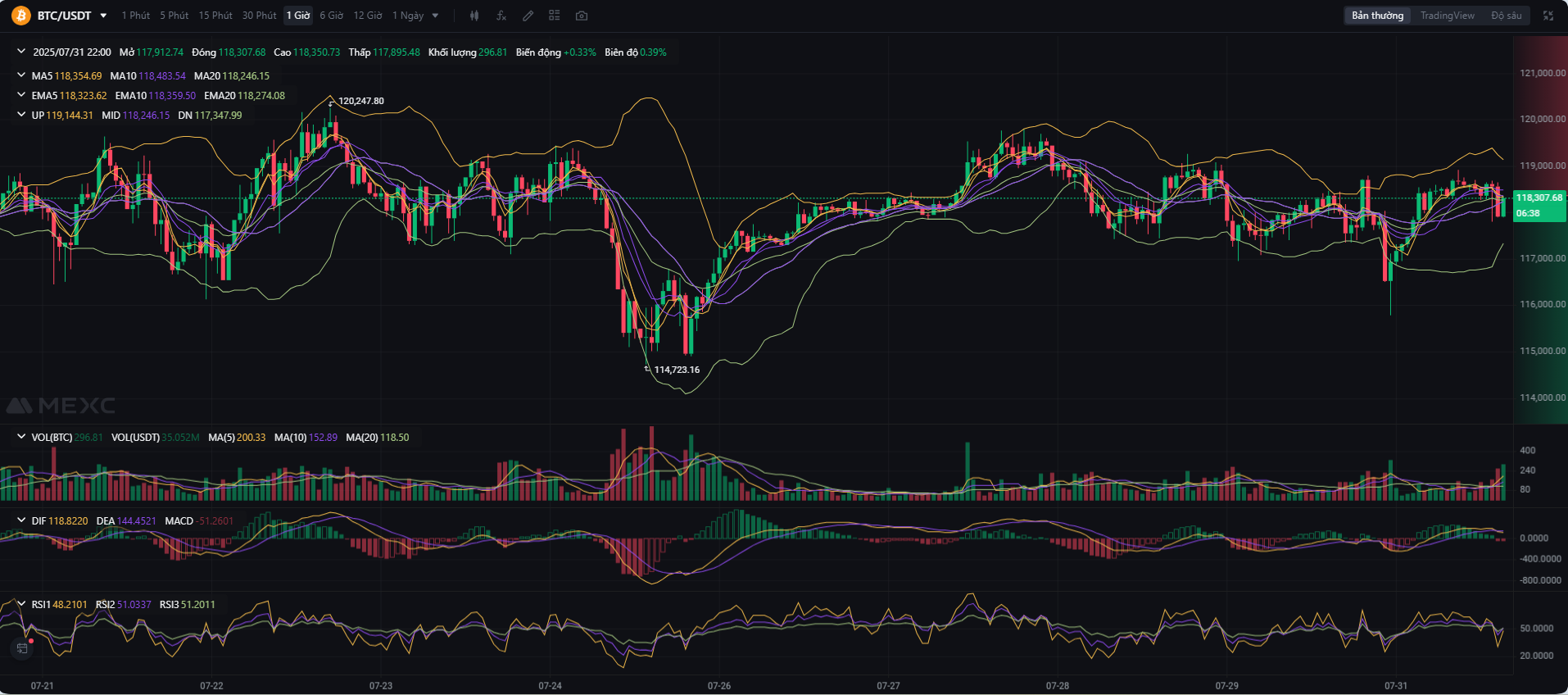This screenshot has width=1568, height=695.
Task: Select the 30 Phút timeframe
Action: (x=259, y=16)
